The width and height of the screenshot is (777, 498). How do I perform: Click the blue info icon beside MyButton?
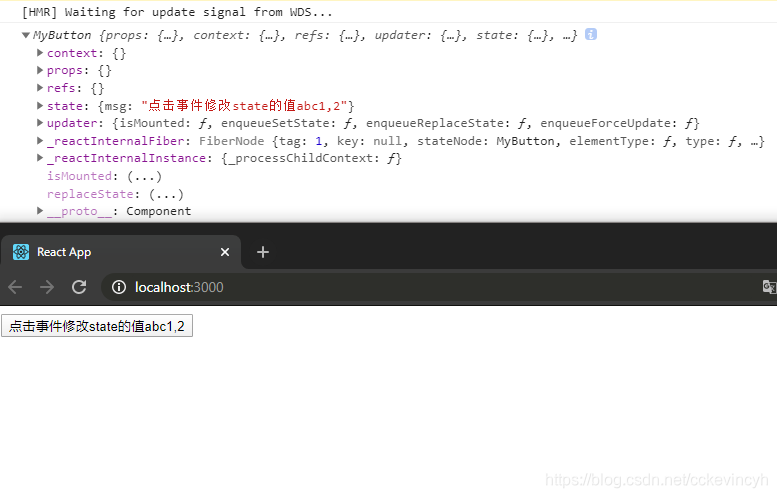pos(591,34)
